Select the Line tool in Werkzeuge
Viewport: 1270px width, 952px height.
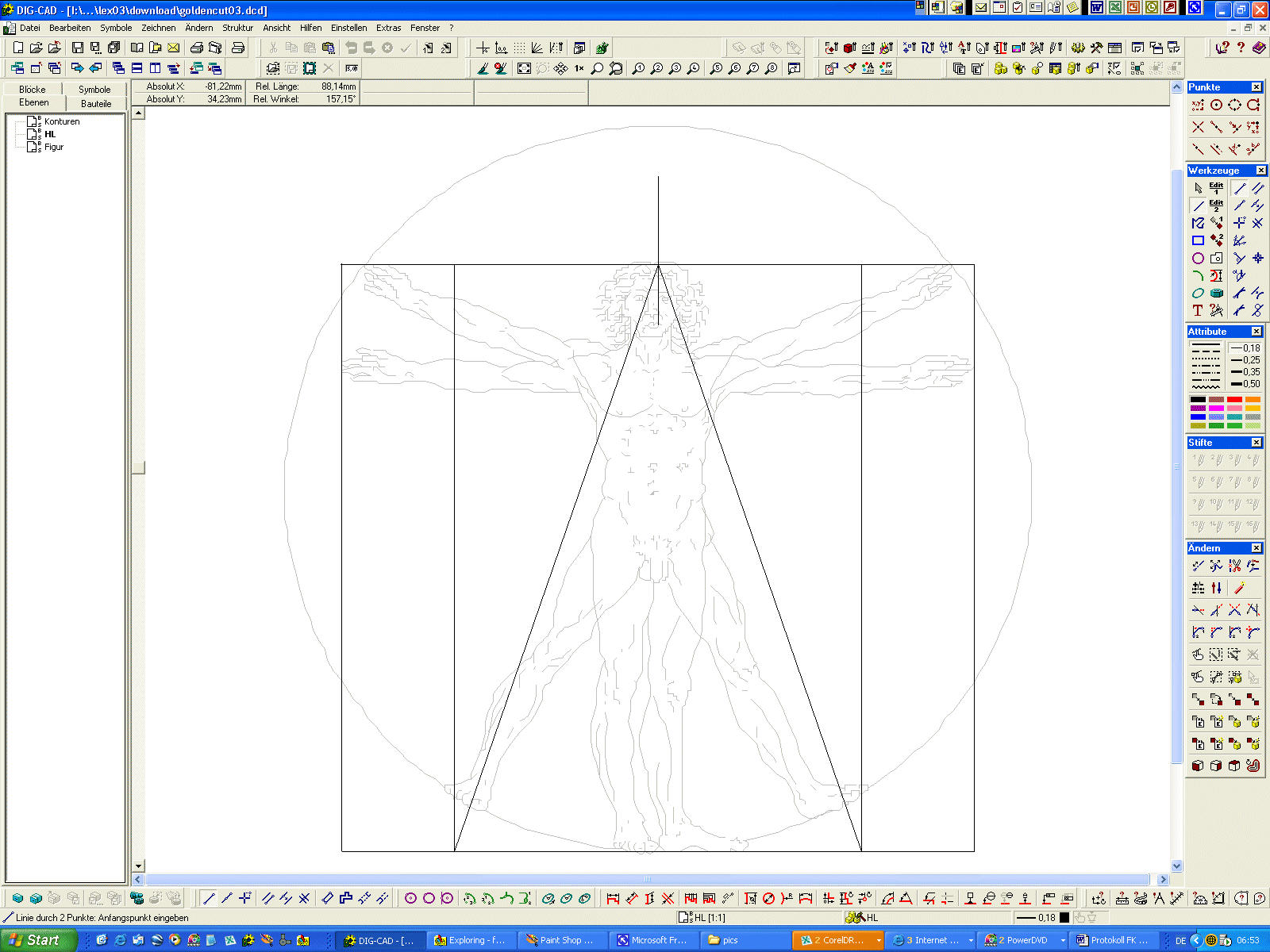(x=1198, y=205)
